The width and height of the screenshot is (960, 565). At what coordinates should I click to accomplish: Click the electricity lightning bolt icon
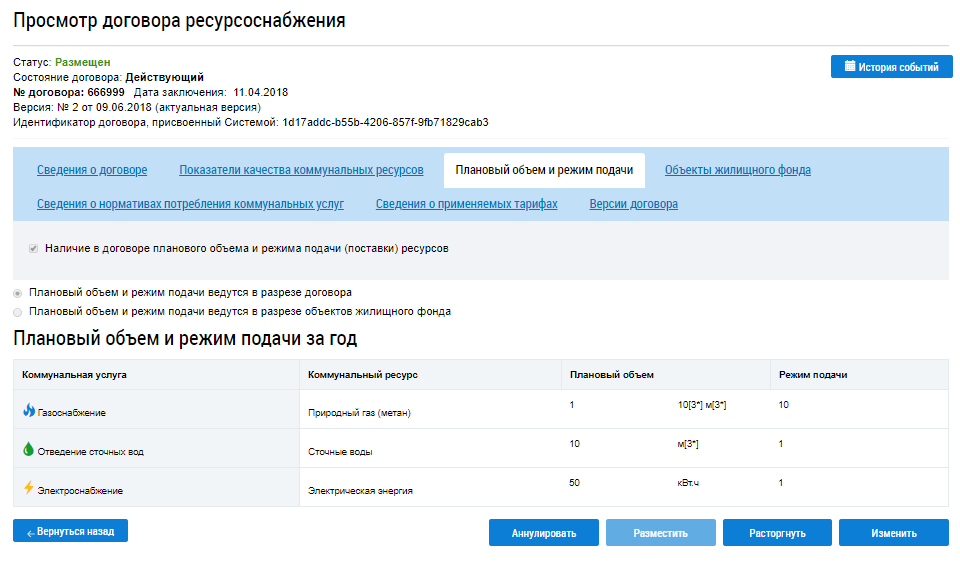29,488
